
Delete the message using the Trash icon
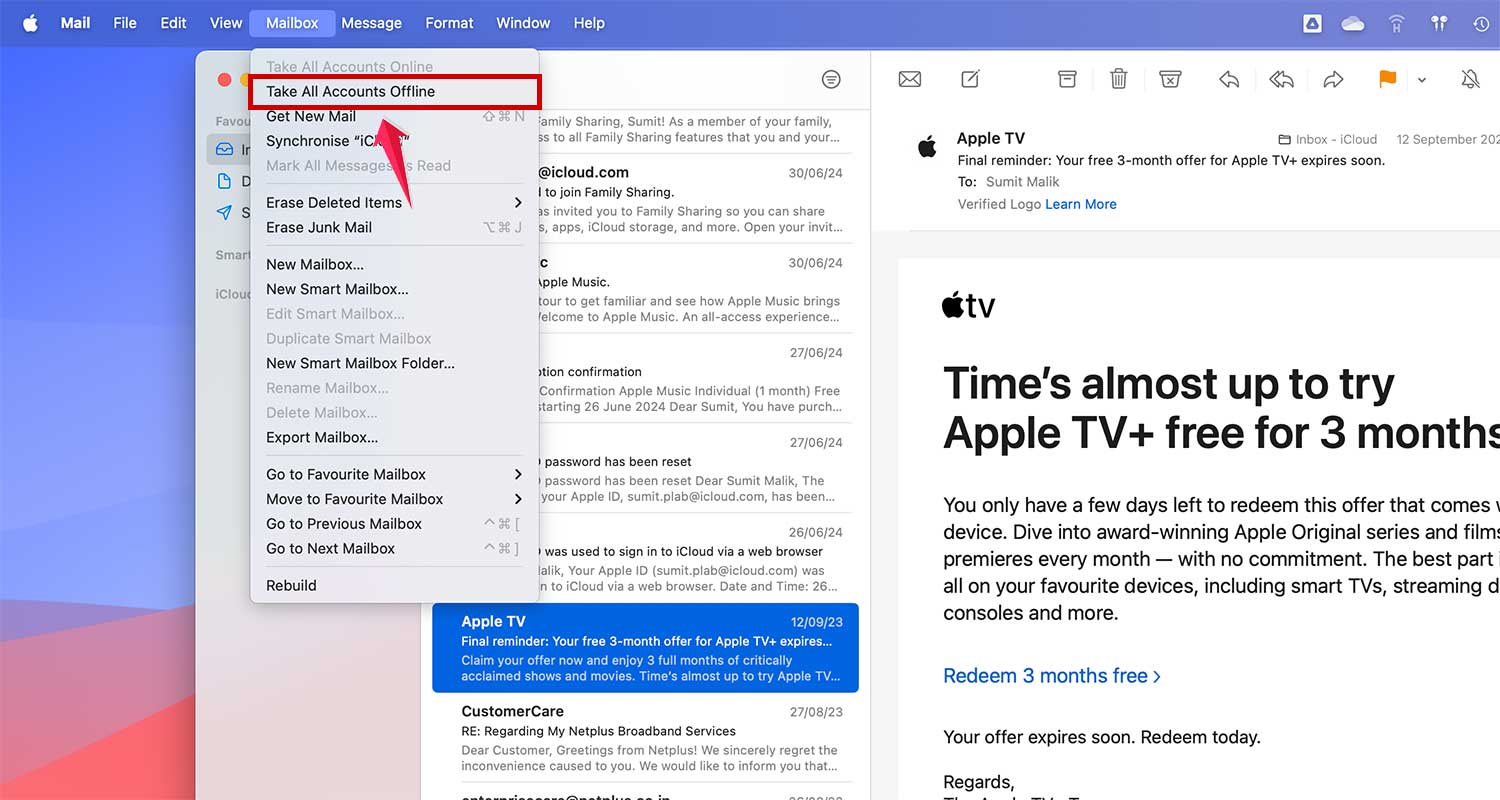1118,79
